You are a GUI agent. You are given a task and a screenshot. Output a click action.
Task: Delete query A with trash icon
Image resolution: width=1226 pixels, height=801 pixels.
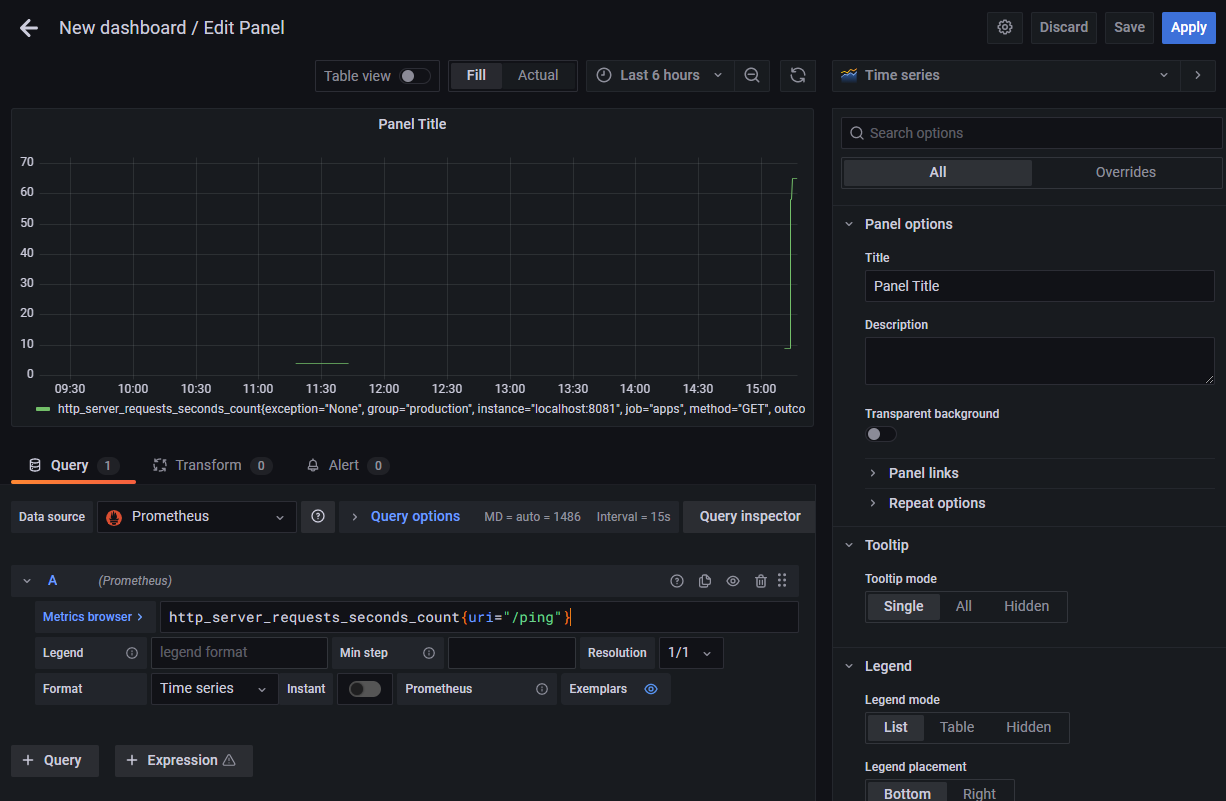pyautogui.click(x=761, y=581)
